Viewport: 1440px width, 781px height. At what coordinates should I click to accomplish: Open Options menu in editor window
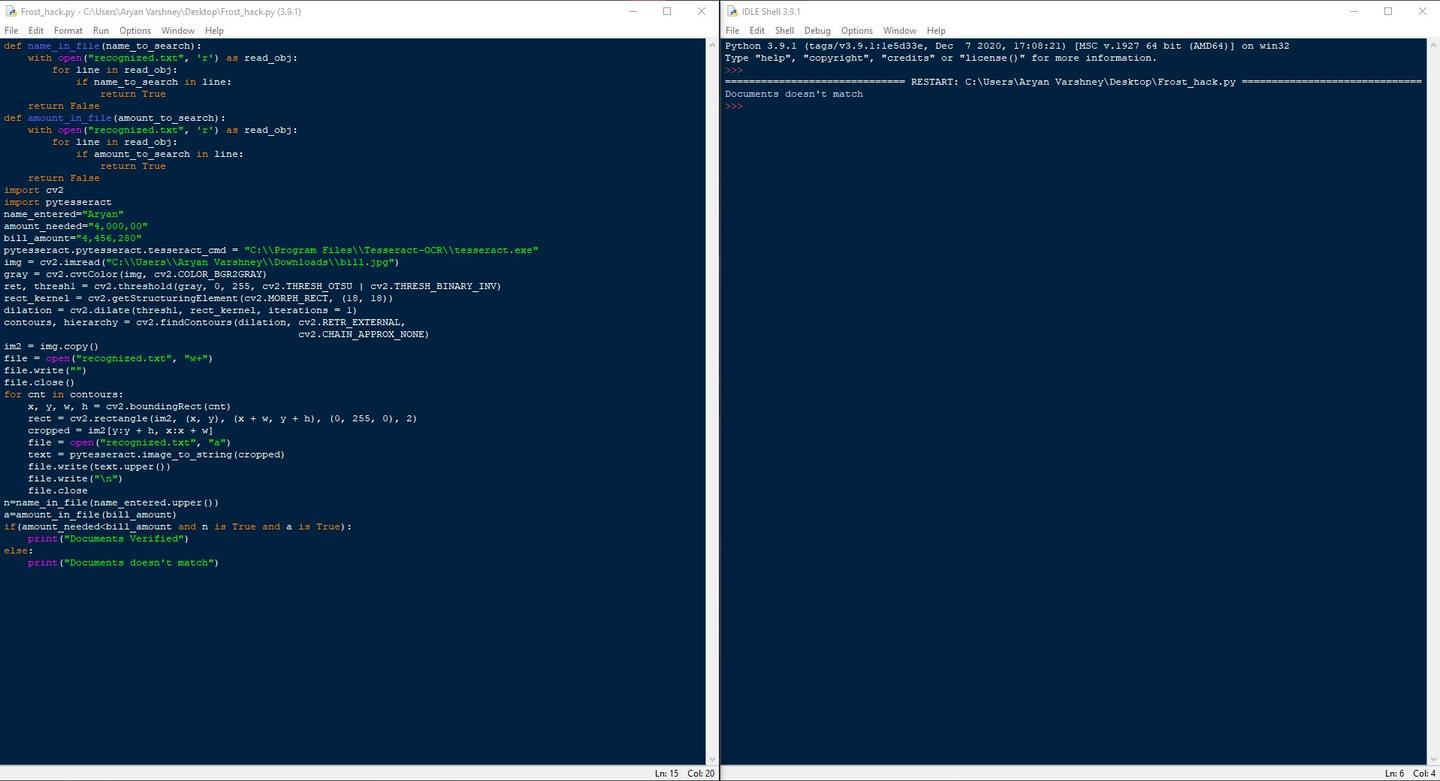tap(135, 31)
